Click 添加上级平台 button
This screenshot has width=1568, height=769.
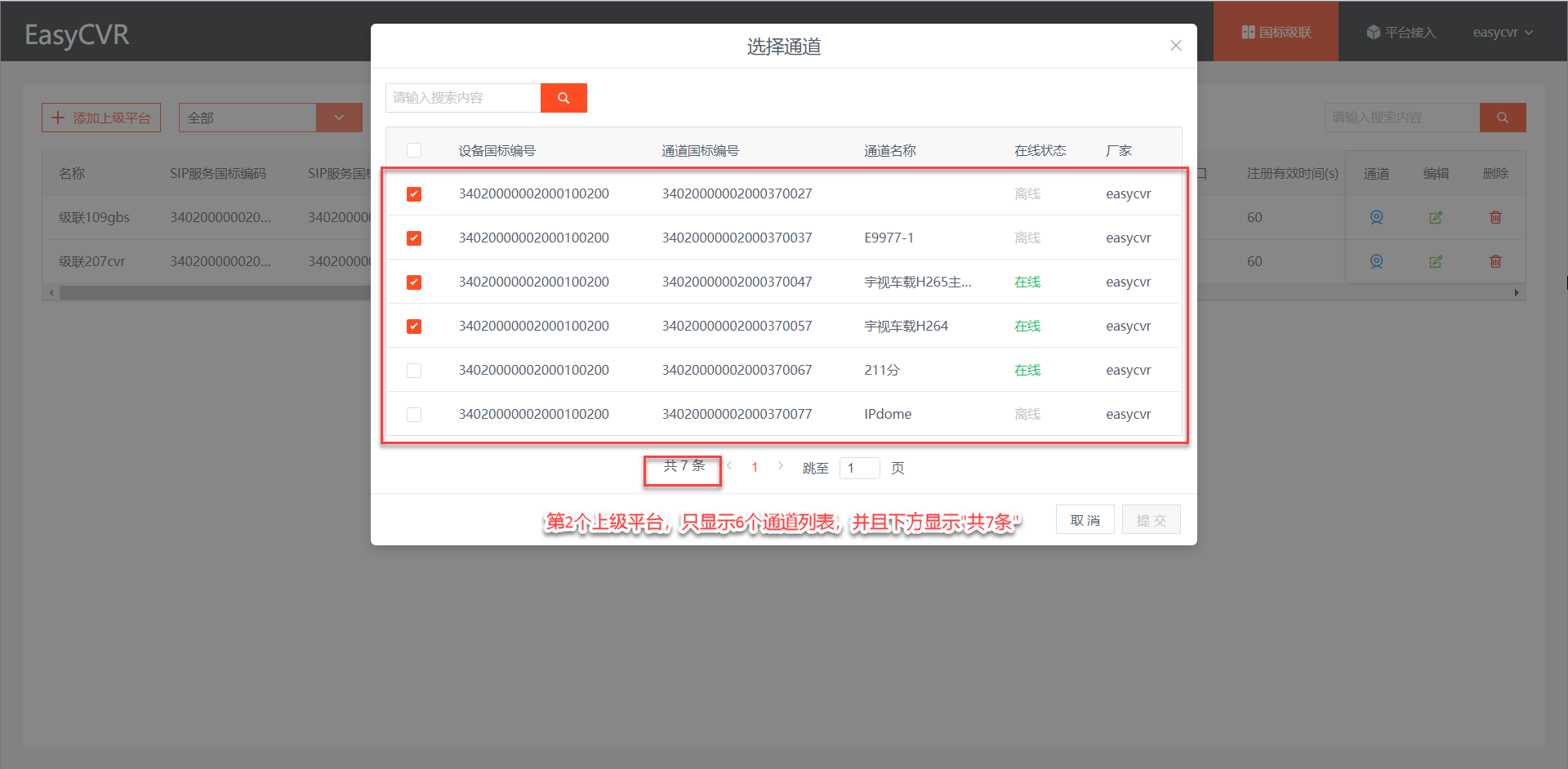(101, 118)
